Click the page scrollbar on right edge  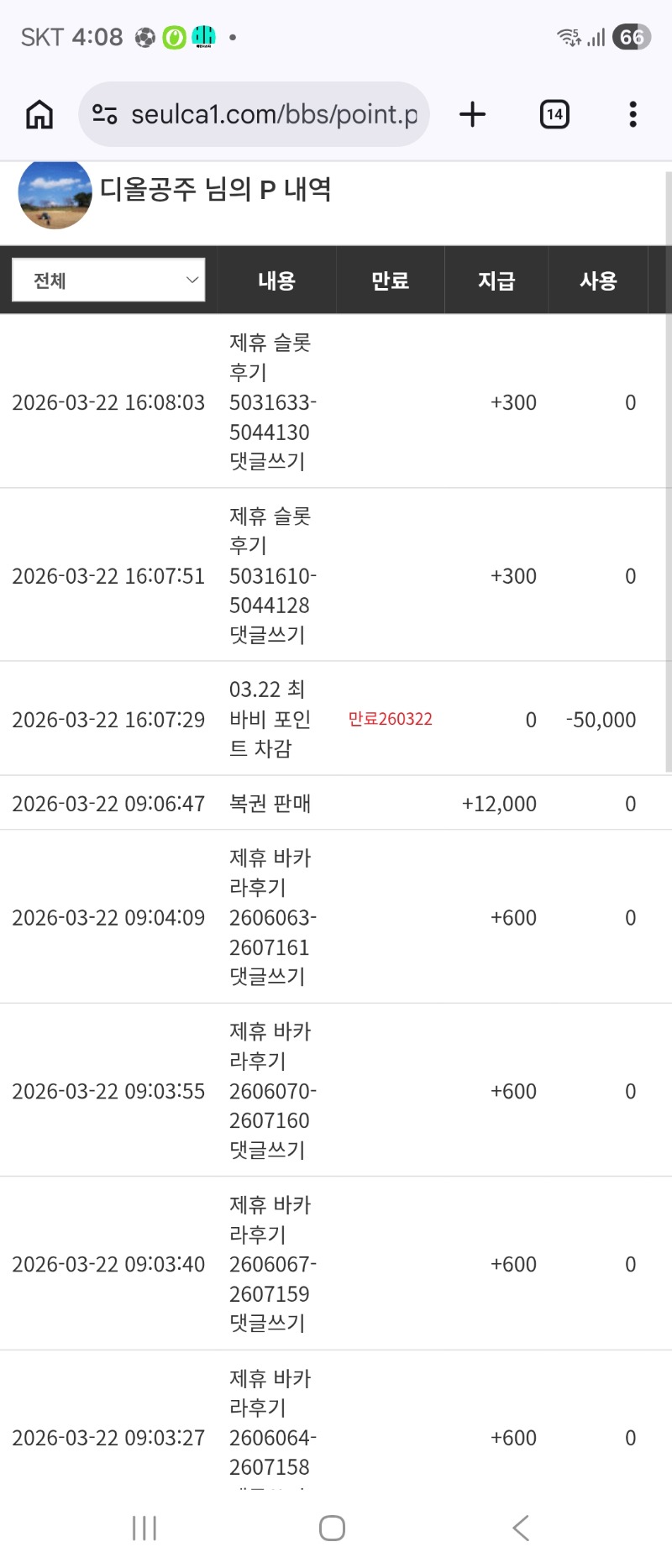pyautogui.click(x=668, y=470)
